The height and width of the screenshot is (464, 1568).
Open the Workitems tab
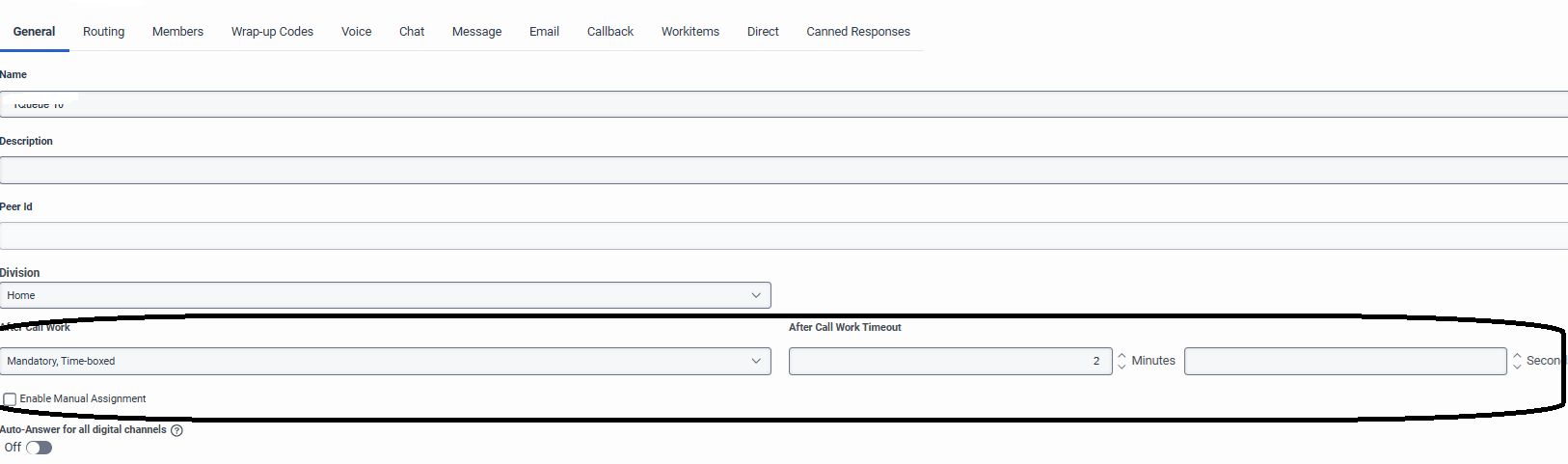click(x=689, y=32)
